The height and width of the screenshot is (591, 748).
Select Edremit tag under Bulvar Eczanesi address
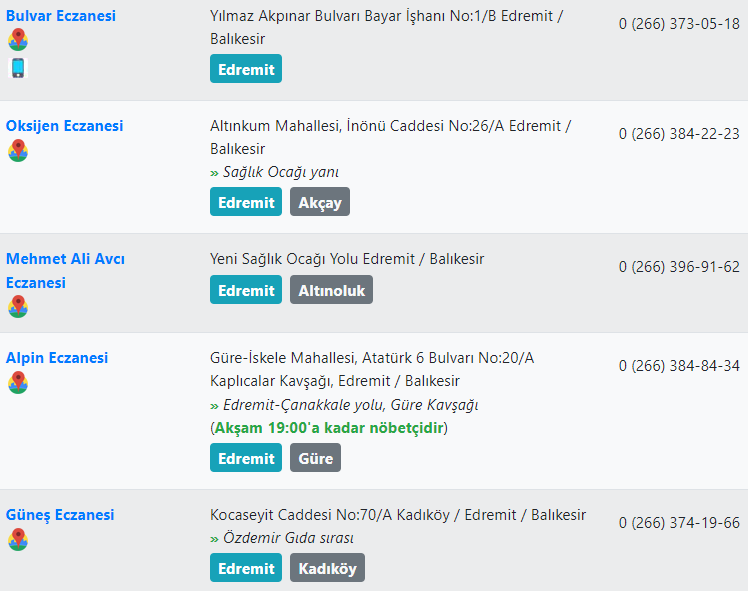246,69
